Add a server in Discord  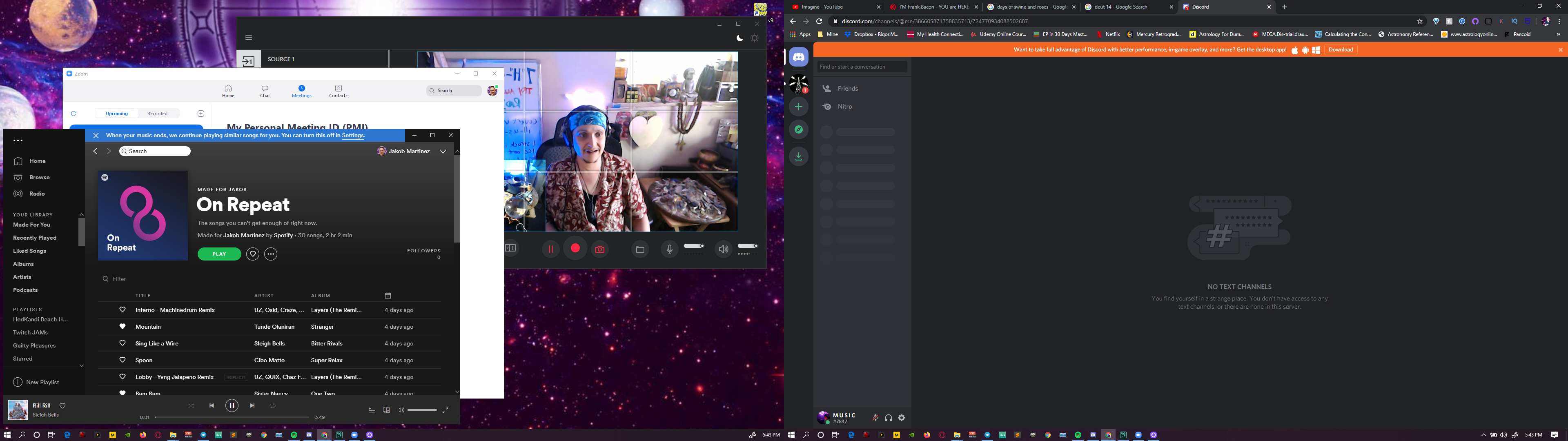[799, 107]
